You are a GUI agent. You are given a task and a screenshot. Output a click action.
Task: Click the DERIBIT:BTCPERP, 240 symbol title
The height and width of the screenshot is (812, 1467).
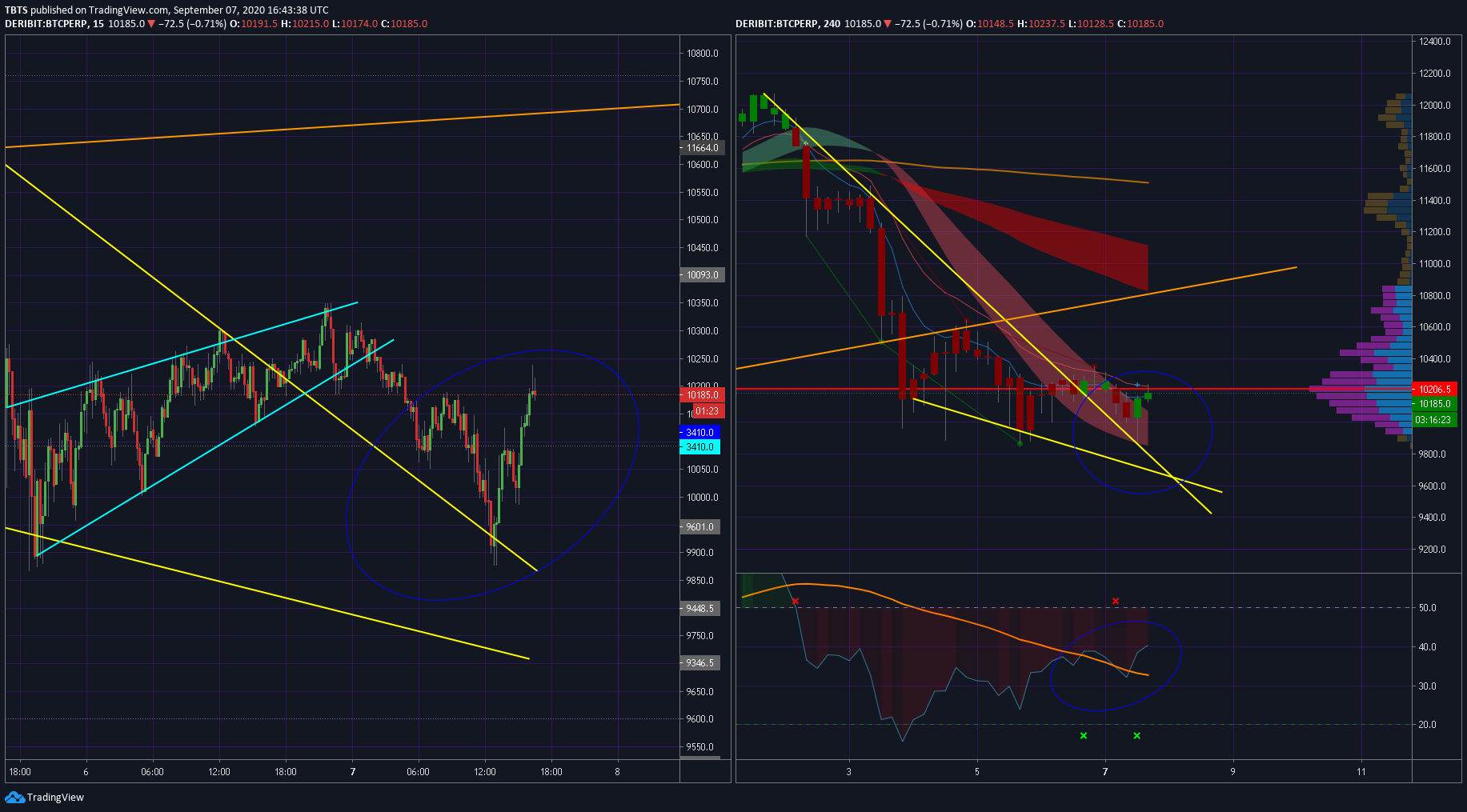pyautogui.click(x=788, y=24)
